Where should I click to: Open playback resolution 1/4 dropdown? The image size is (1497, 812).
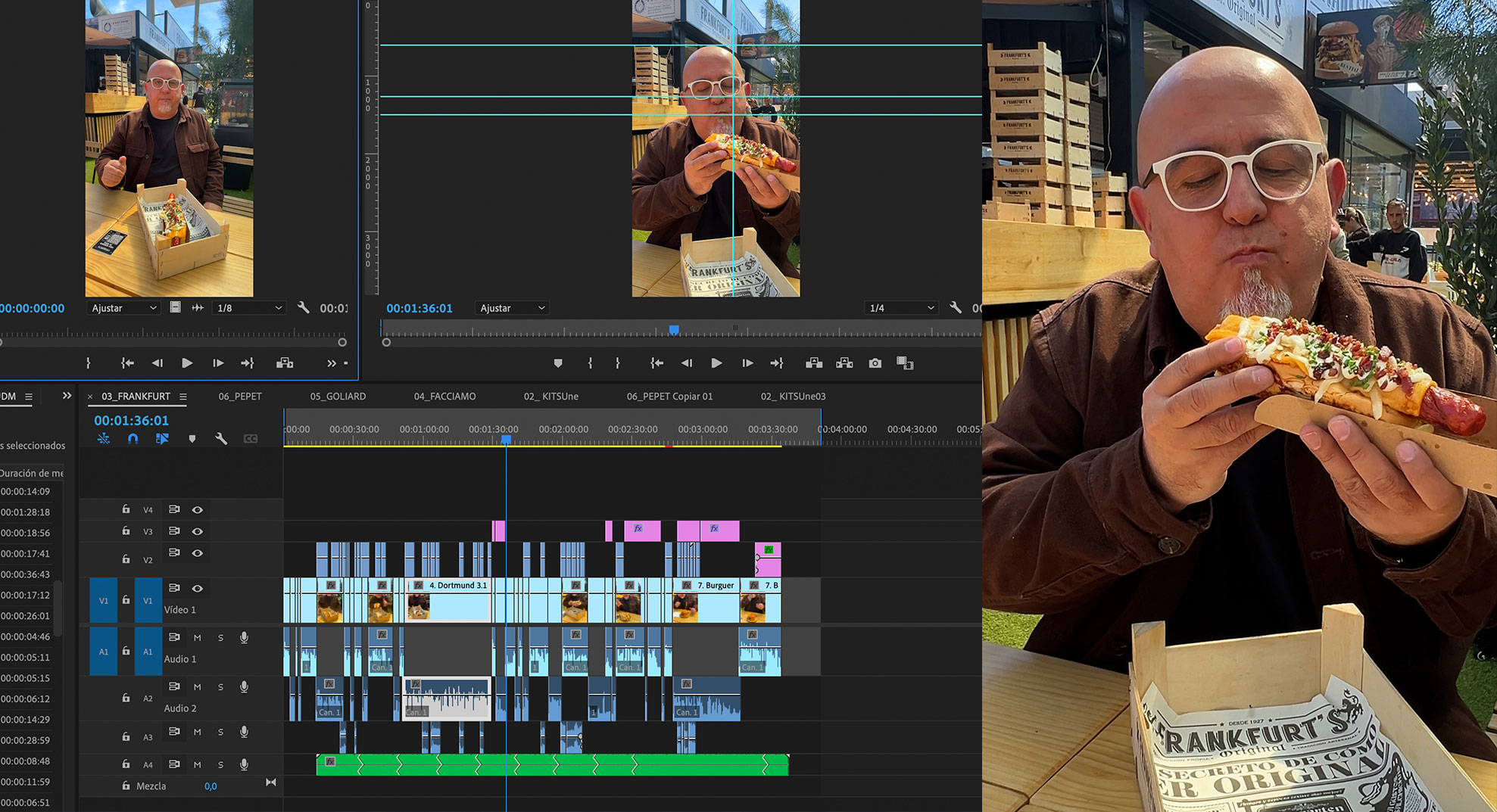point(901,308)
